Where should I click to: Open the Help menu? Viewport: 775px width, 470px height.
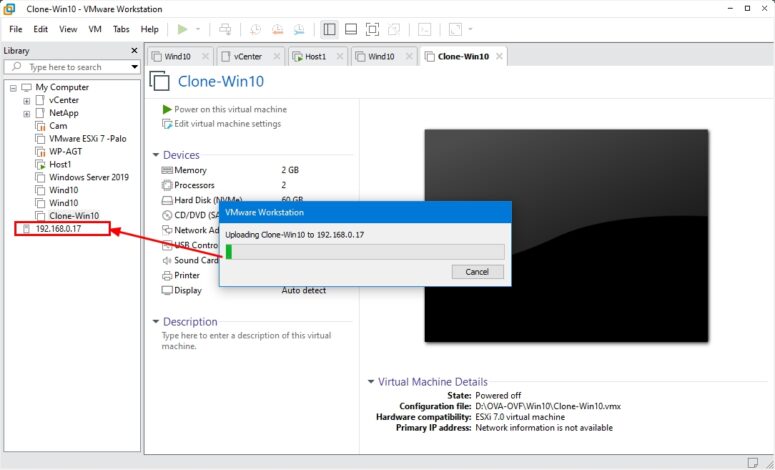[x=149, y=29]
